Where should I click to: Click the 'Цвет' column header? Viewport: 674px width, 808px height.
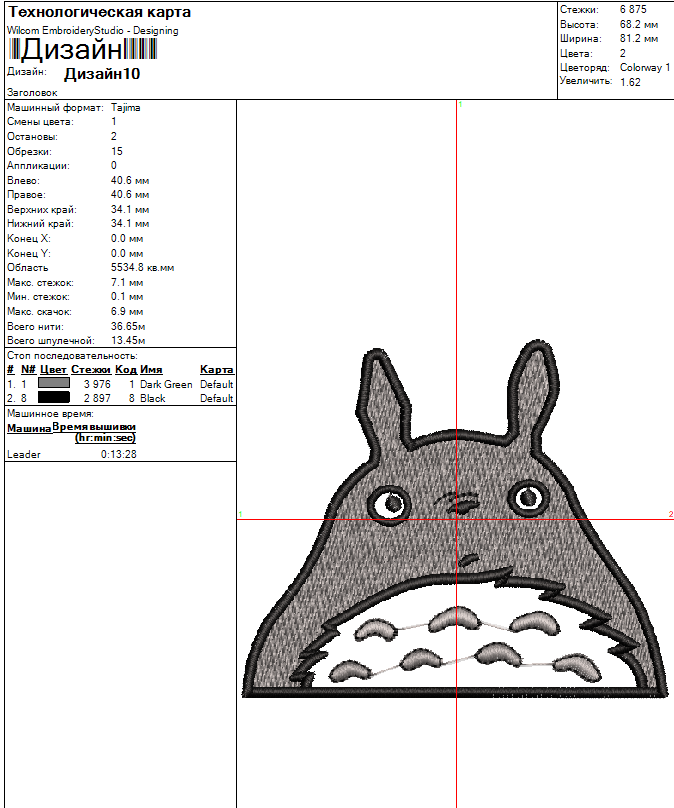(53, 369)
